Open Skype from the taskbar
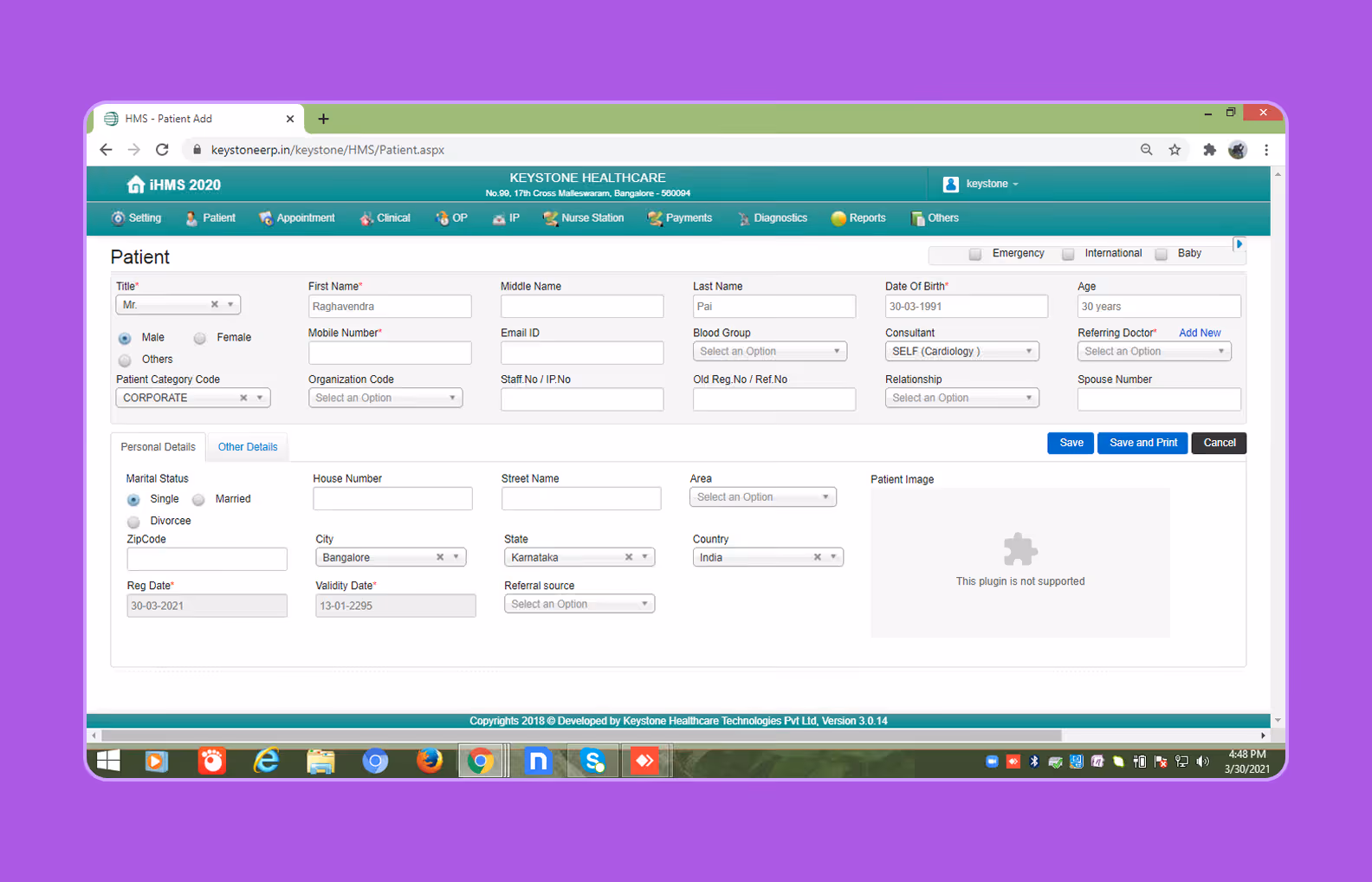 point(592,761)
